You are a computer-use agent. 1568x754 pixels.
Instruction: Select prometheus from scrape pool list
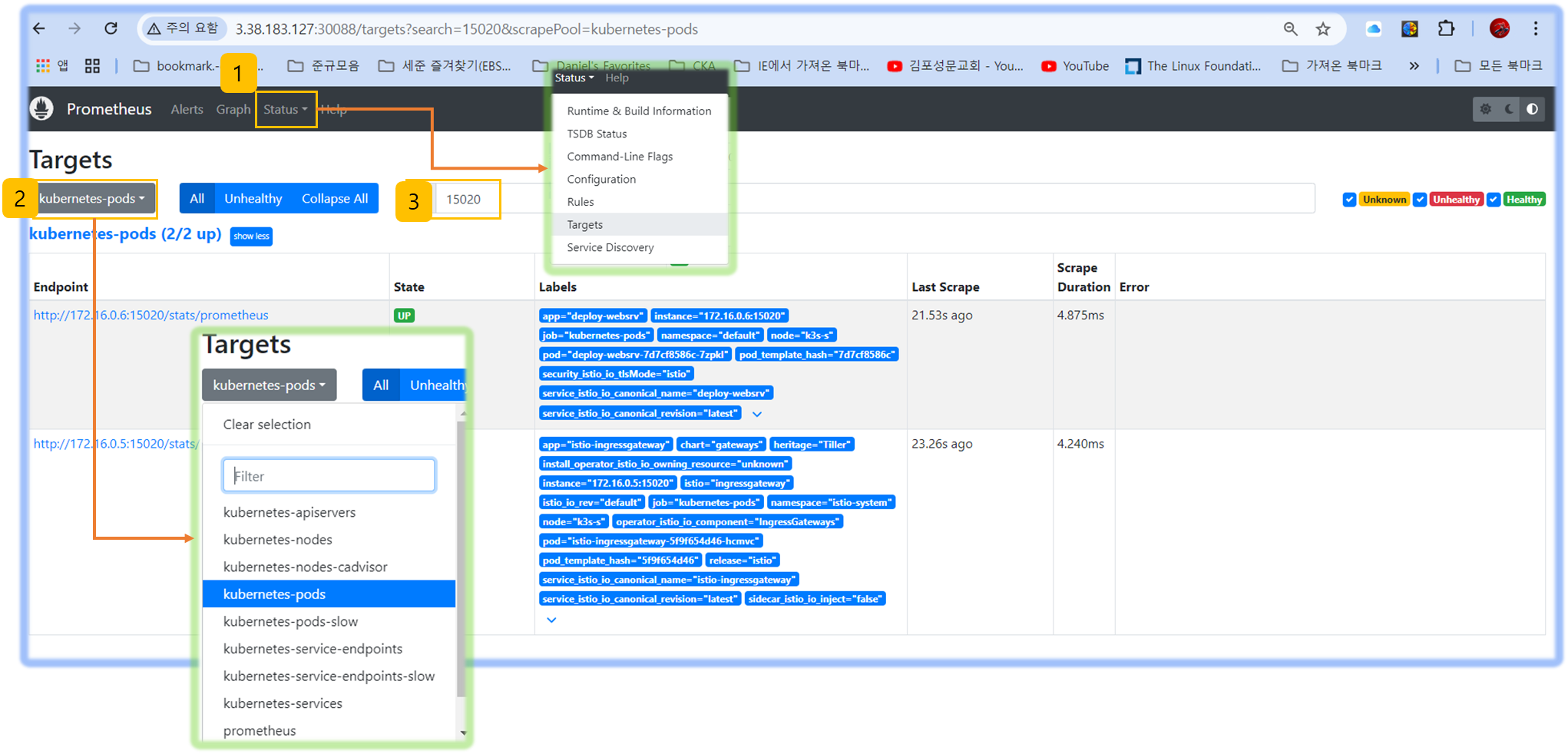pos(329,730)
